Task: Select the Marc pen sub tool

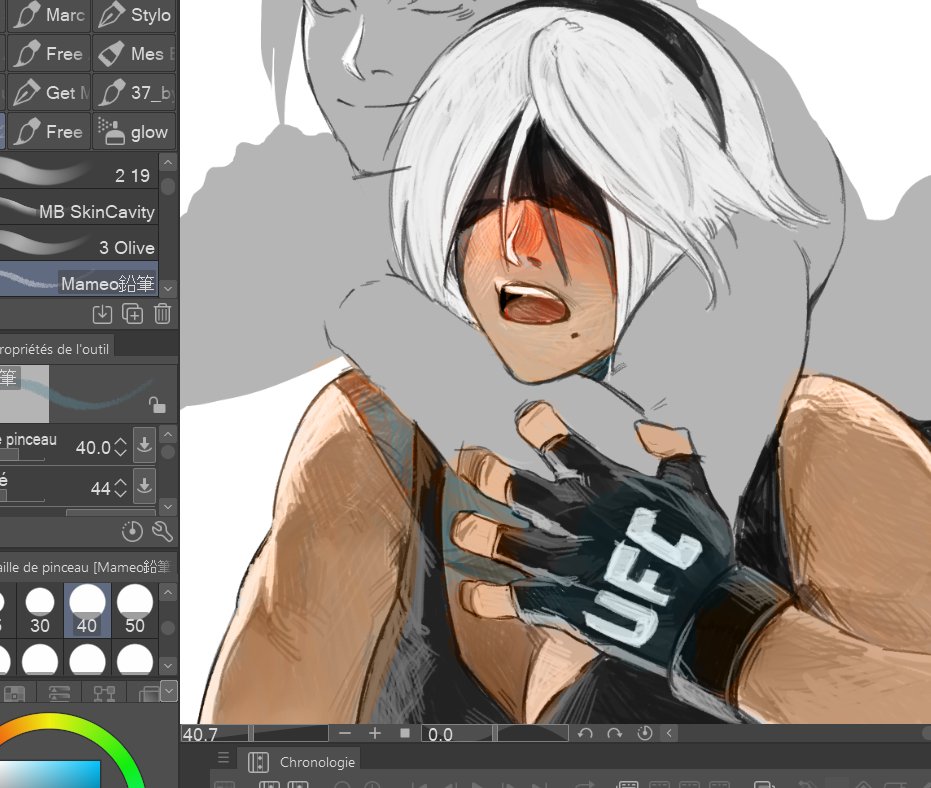Action: [49, 15]
